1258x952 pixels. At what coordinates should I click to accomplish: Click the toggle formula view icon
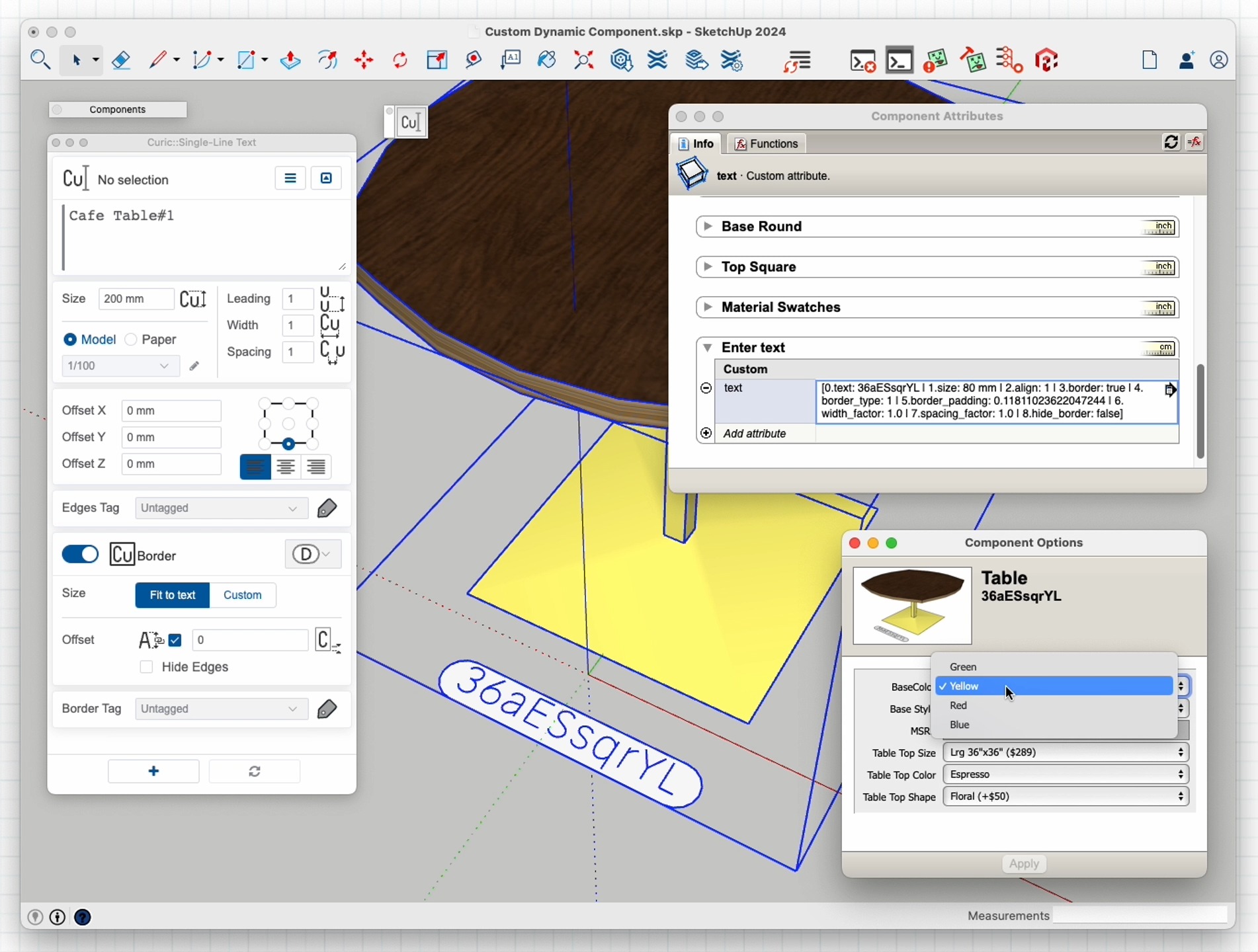point(1195,143)
